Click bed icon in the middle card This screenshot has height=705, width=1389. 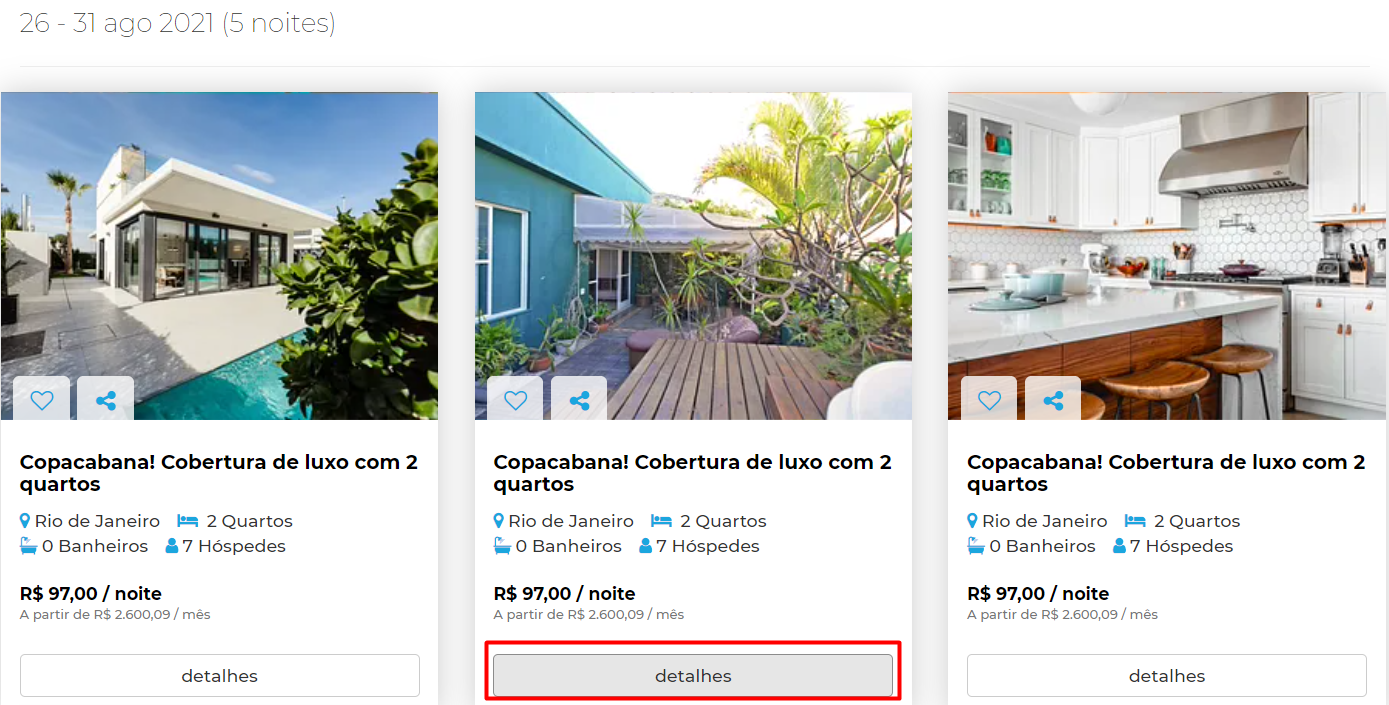click(x=661, y=521)
